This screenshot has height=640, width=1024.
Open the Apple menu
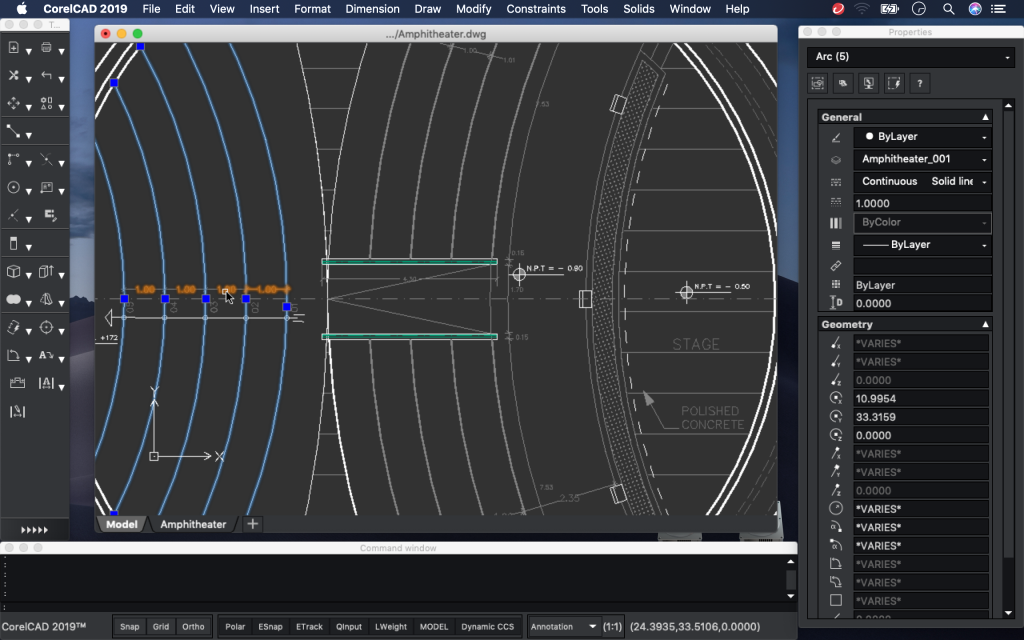(22, 9)
